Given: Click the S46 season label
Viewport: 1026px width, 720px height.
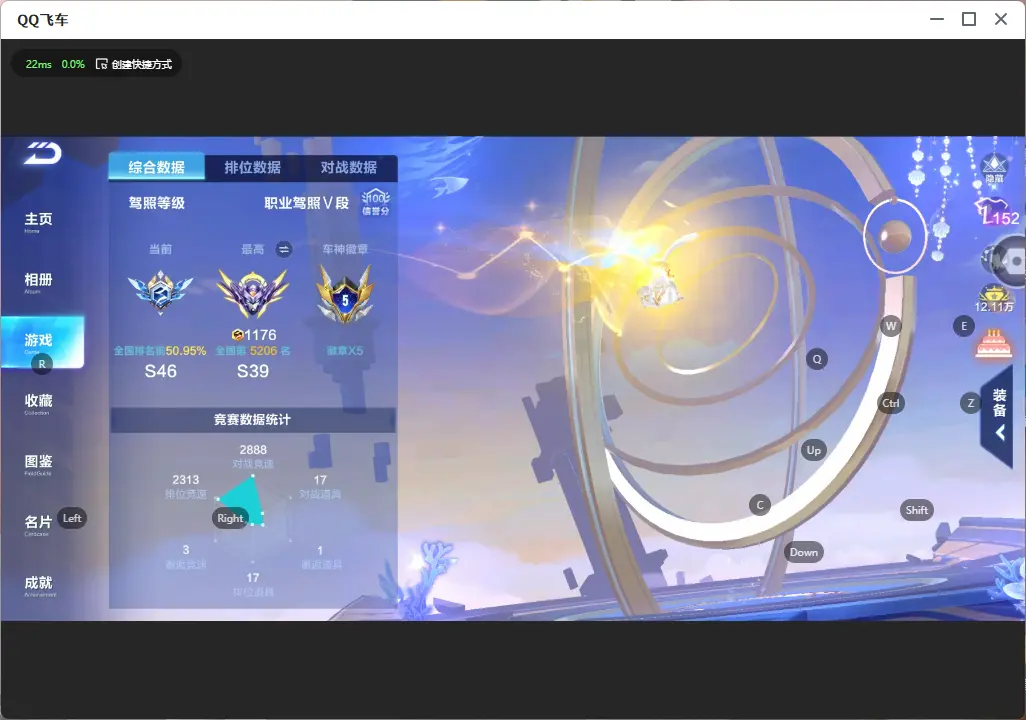Looking at the screenshot, I should click(160, 371).
